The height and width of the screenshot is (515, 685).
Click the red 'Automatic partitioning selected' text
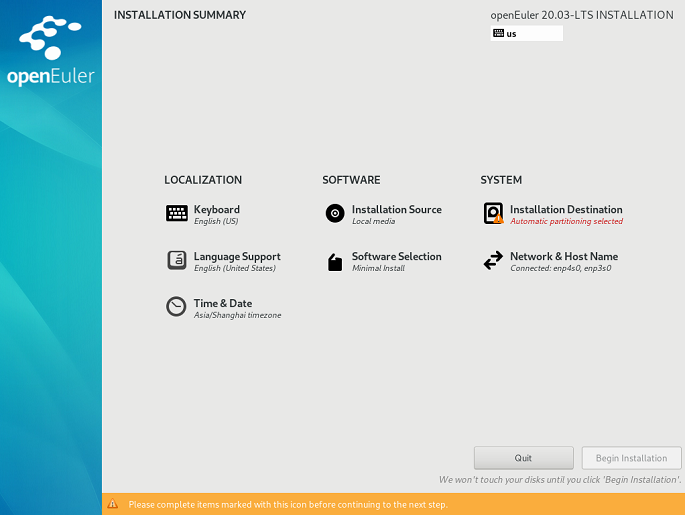coord(566,221)
